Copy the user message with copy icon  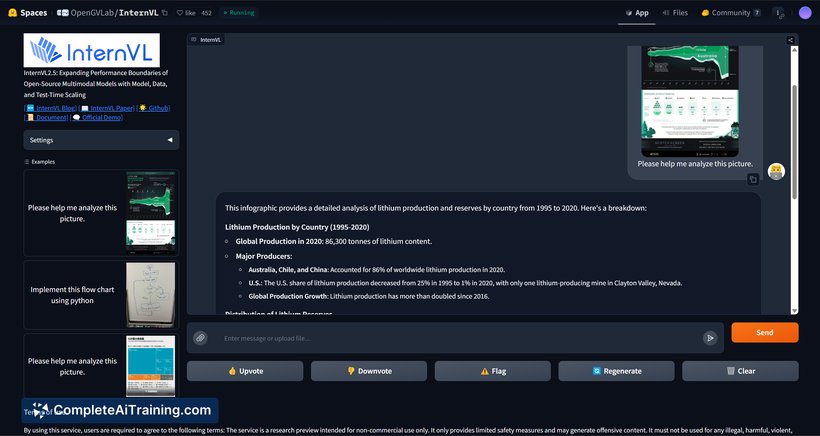[x=753, y=180]
